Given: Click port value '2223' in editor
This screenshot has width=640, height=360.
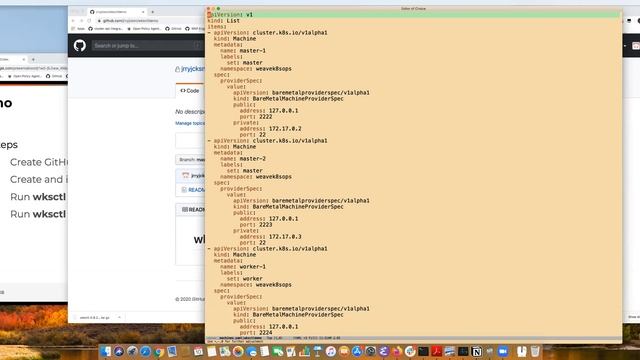Looking at the screenshot, I should (265, 224).
